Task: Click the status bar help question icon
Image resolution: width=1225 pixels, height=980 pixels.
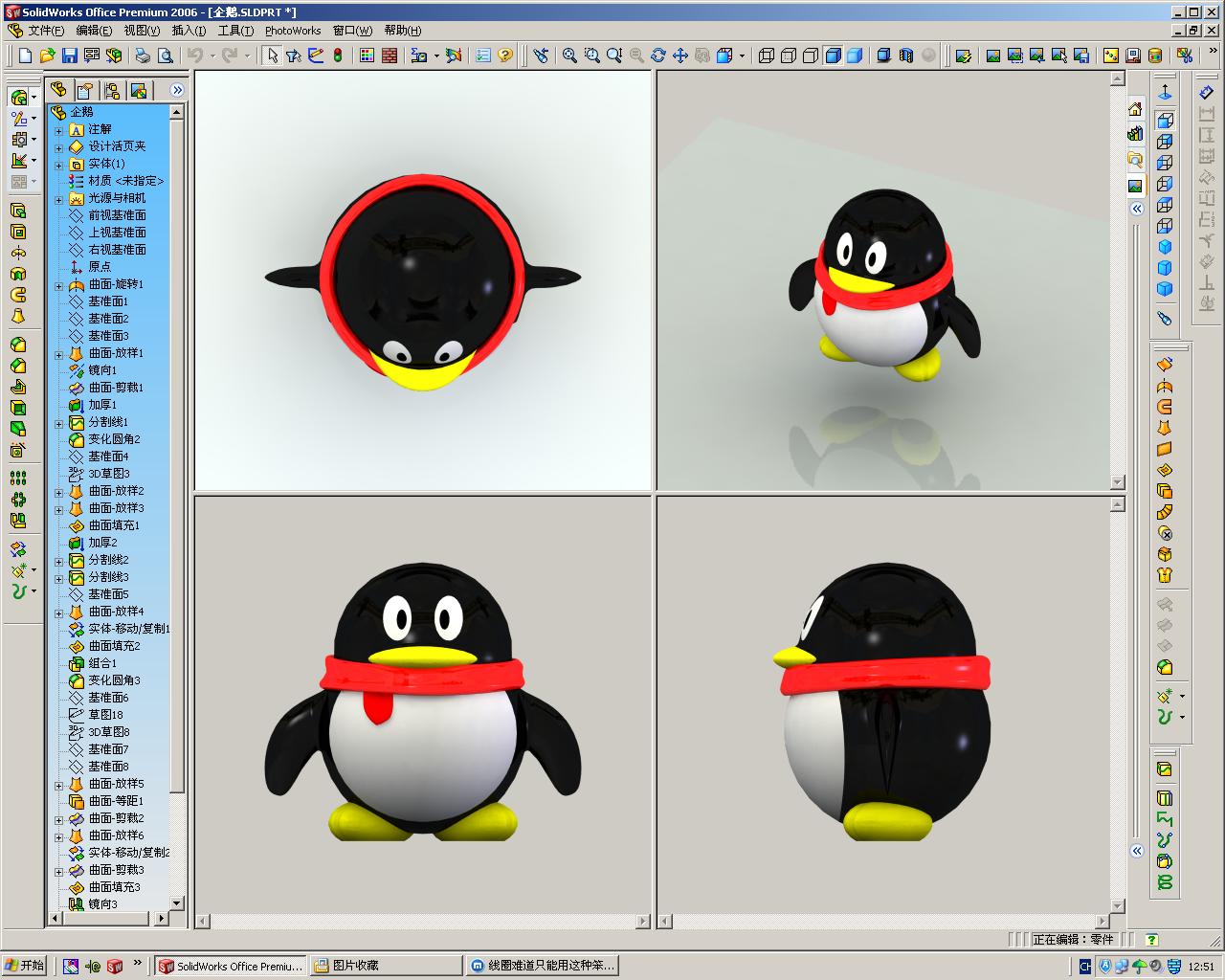Action: (x=1151, y=940)
